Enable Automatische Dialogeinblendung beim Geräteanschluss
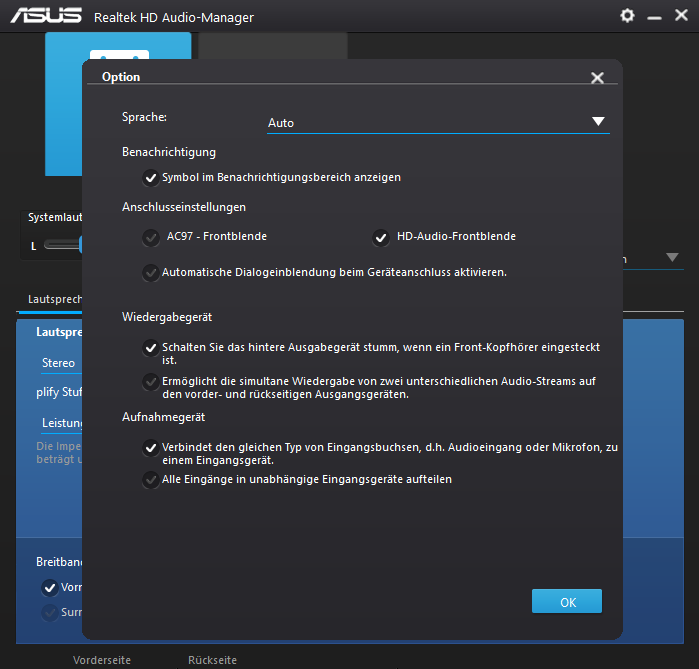Image resolution: width=699 pixels, height=669 pixels. click(x=151, y=273)
